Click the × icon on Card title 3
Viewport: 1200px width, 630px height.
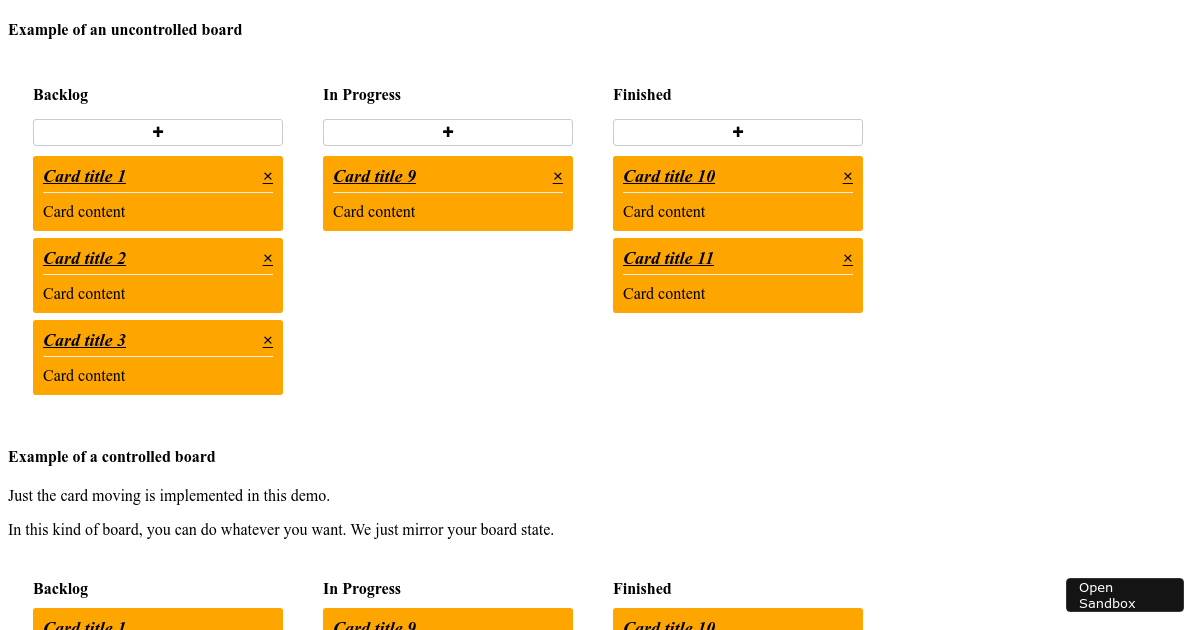click(x=267, y=340)
